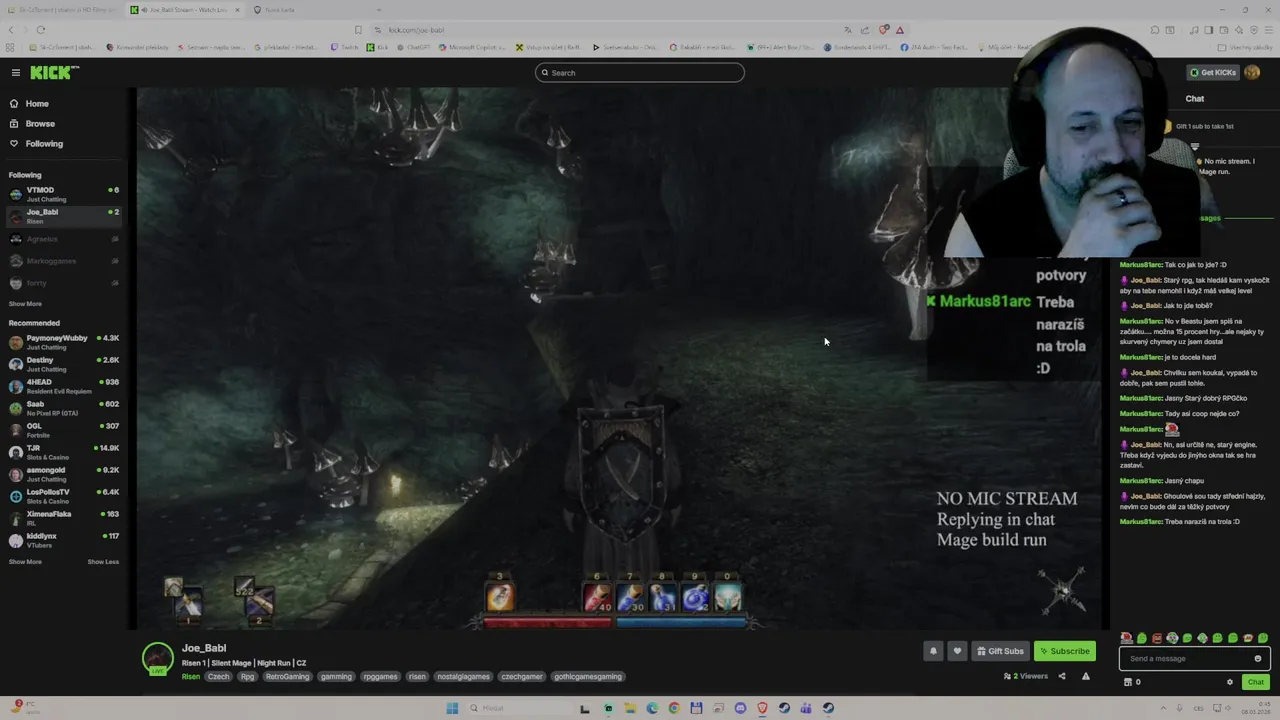Open Destiny recommended channel
The width and height of the screenshot is (1280, 720).
[64, 364]
